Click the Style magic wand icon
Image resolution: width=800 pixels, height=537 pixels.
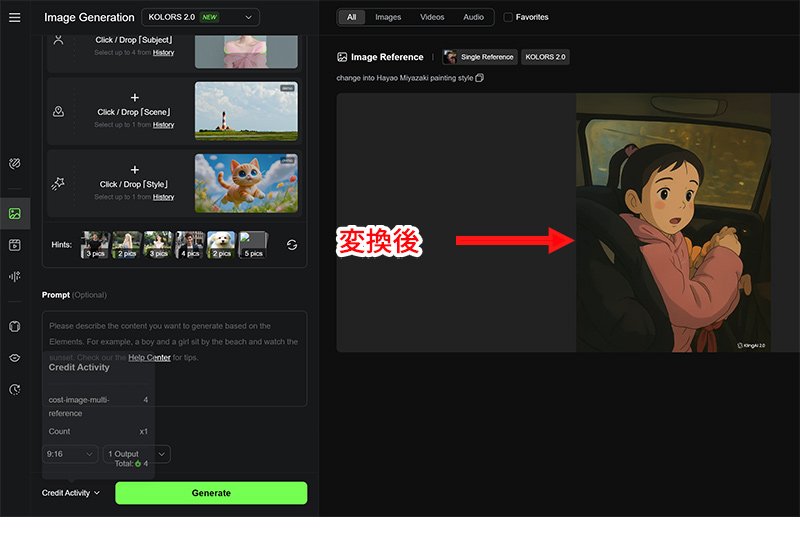(58, 184)
